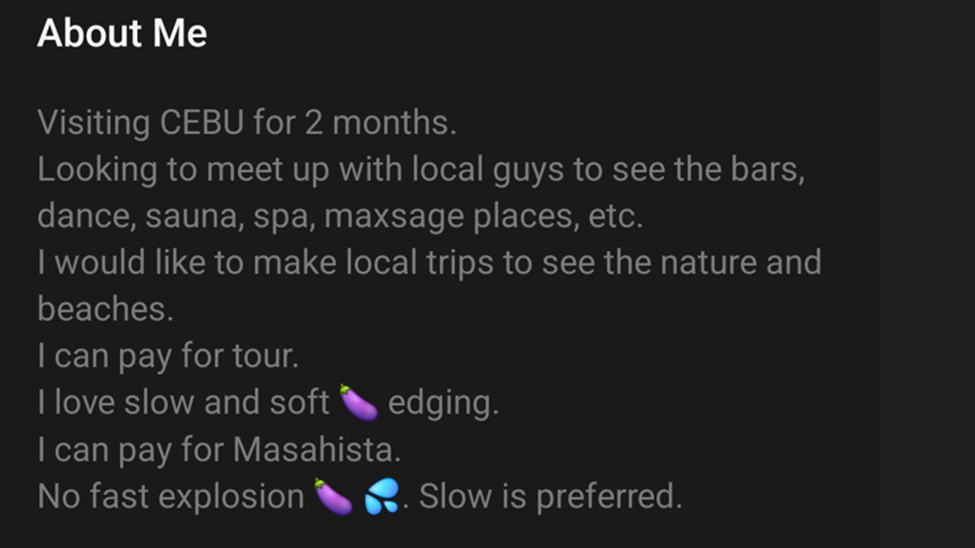Click the words 2 months

(380, 123)
